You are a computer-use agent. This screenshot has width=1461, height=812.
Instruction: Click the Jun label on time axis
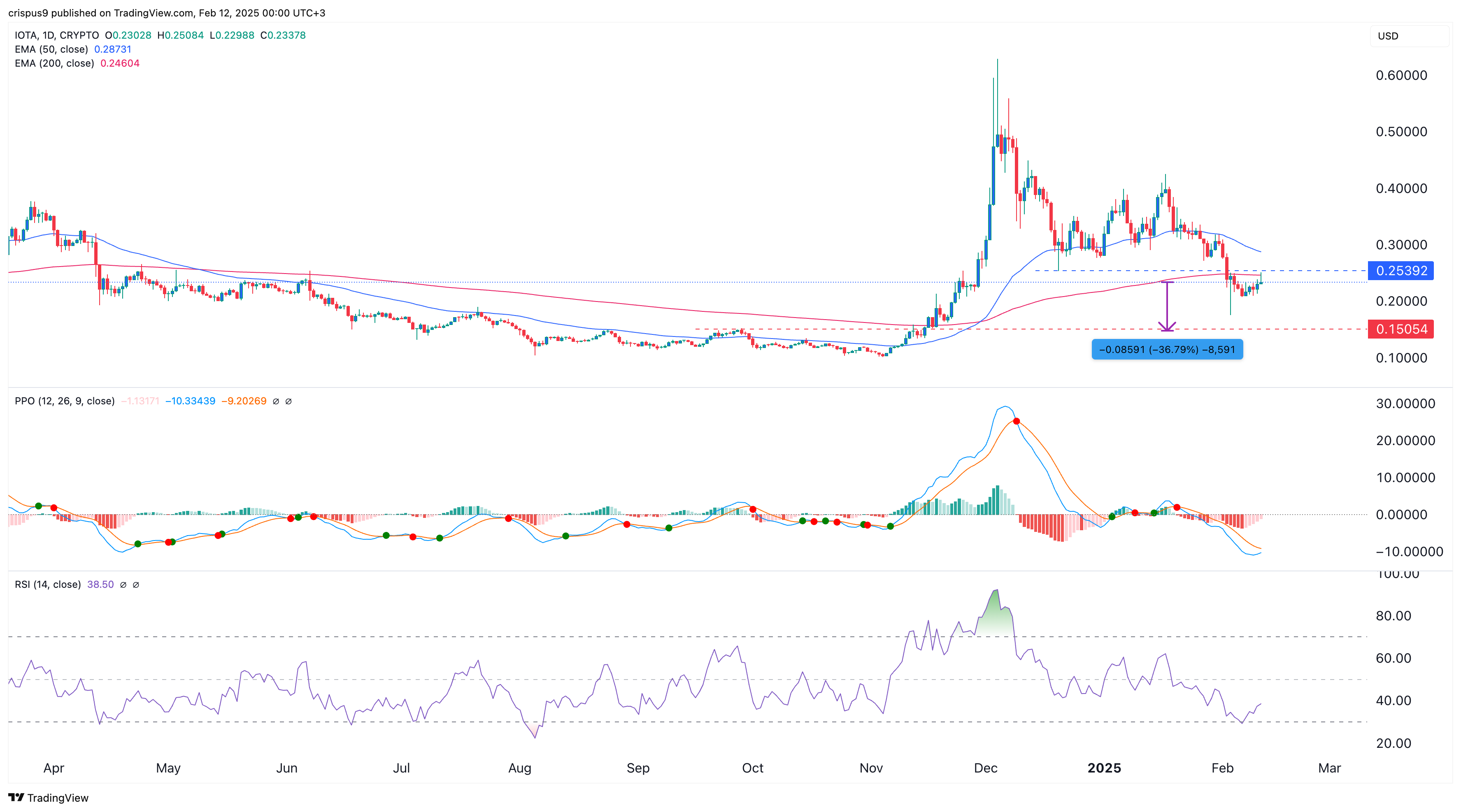click(286, 768)
